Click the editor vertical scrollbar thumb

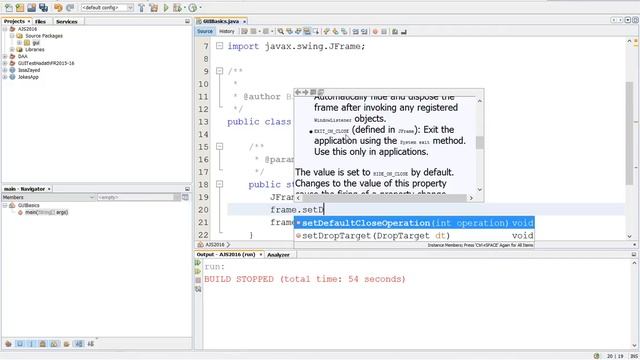[629, 133]
